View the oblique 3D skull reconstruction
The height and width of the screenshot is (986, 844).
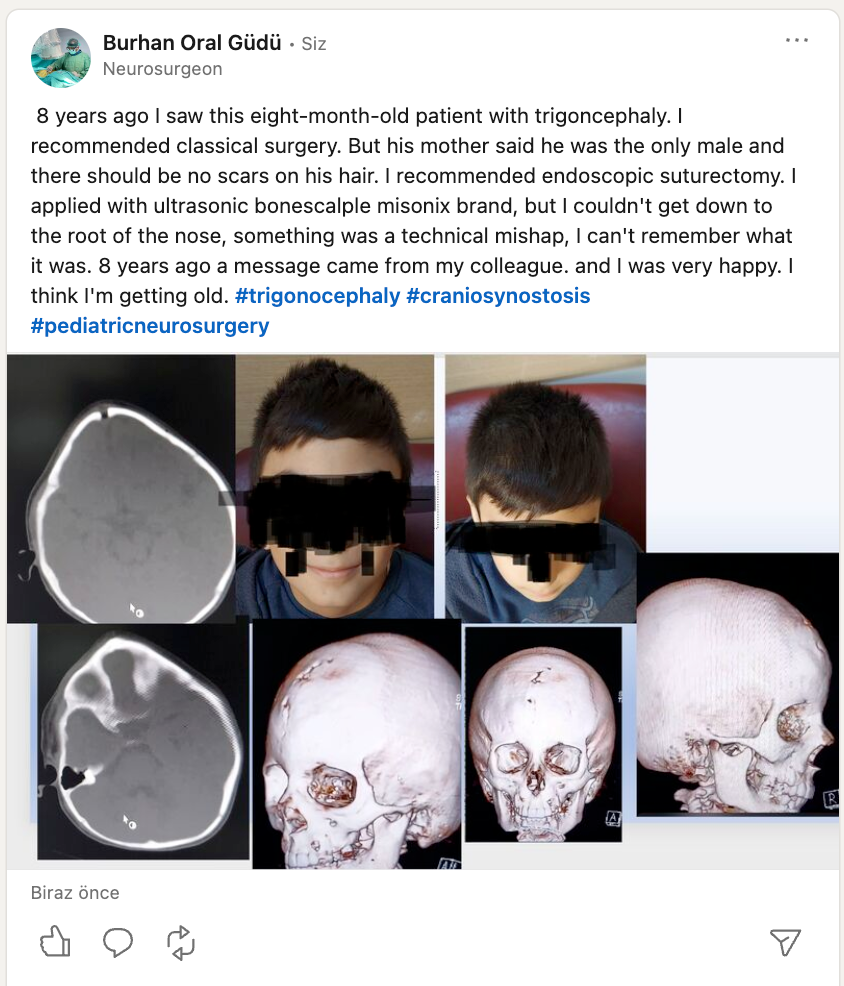[357, 745]
